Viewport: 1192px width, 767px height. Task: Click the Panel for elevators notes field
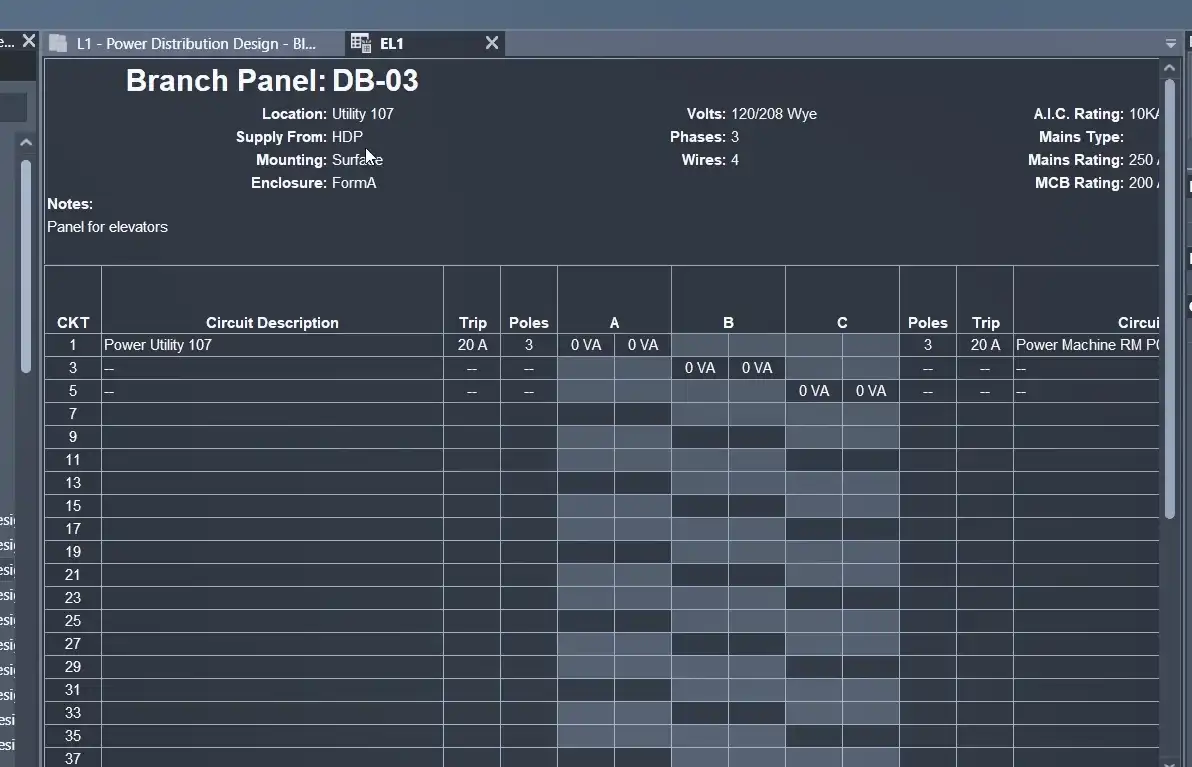pyautogui.click(x=107, y=227)
